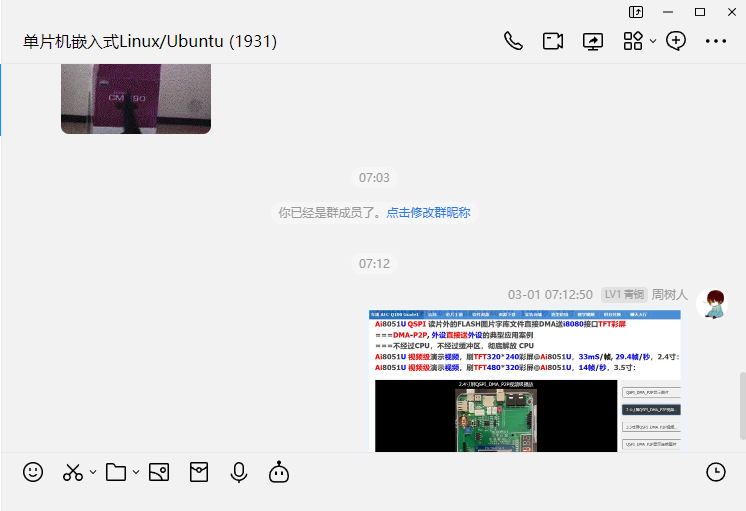Select the scissors screenshot tool
This screenshot has height=511, width=746.
73,472
